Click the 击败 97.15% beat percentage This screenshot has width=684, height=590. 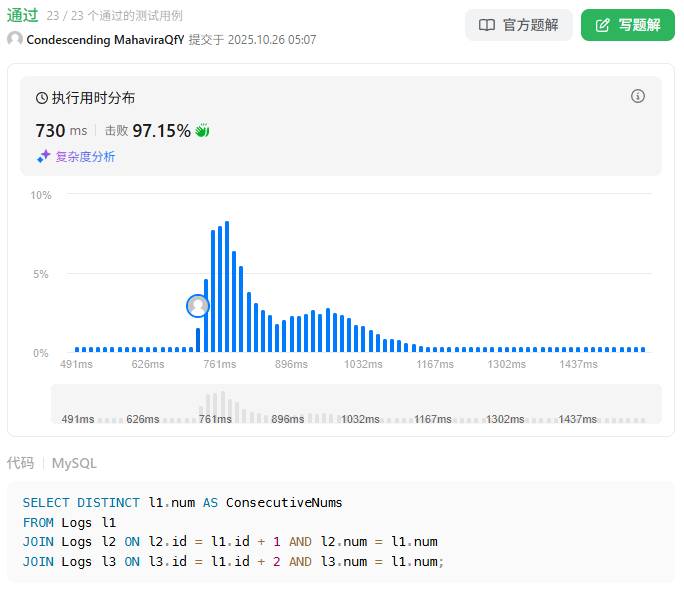tap(148, 131)
